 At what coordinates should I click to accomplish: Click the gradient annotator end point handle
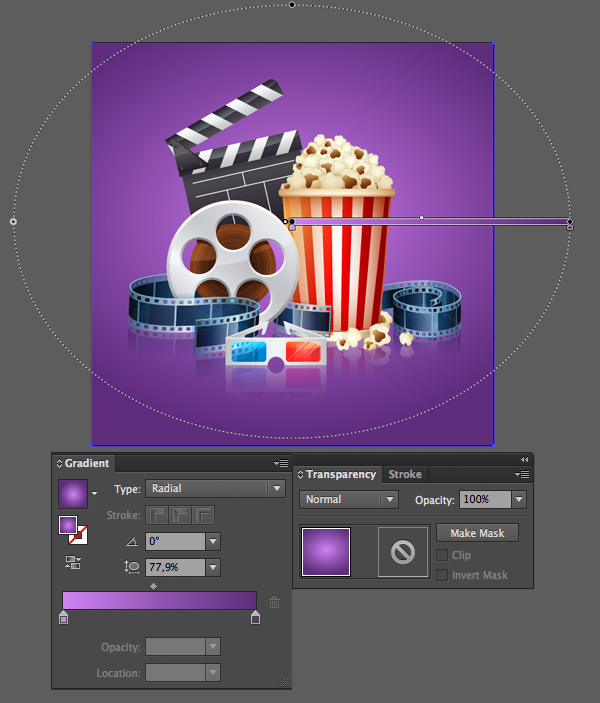(570, 221)
